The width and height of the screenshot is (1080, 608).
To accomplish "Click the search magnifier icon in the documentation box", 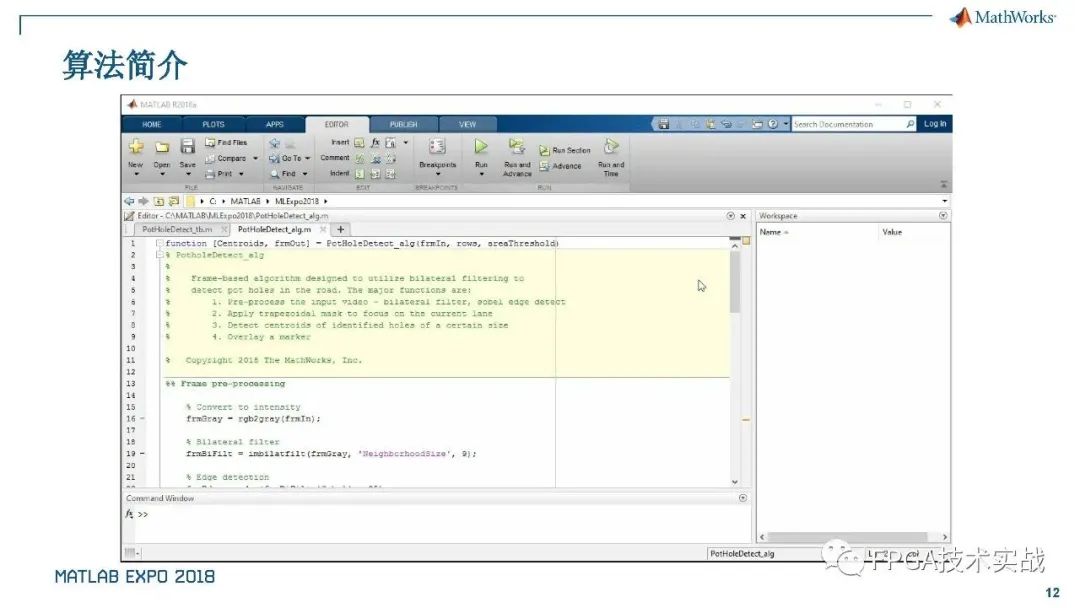I will click(x=910, y=125).
